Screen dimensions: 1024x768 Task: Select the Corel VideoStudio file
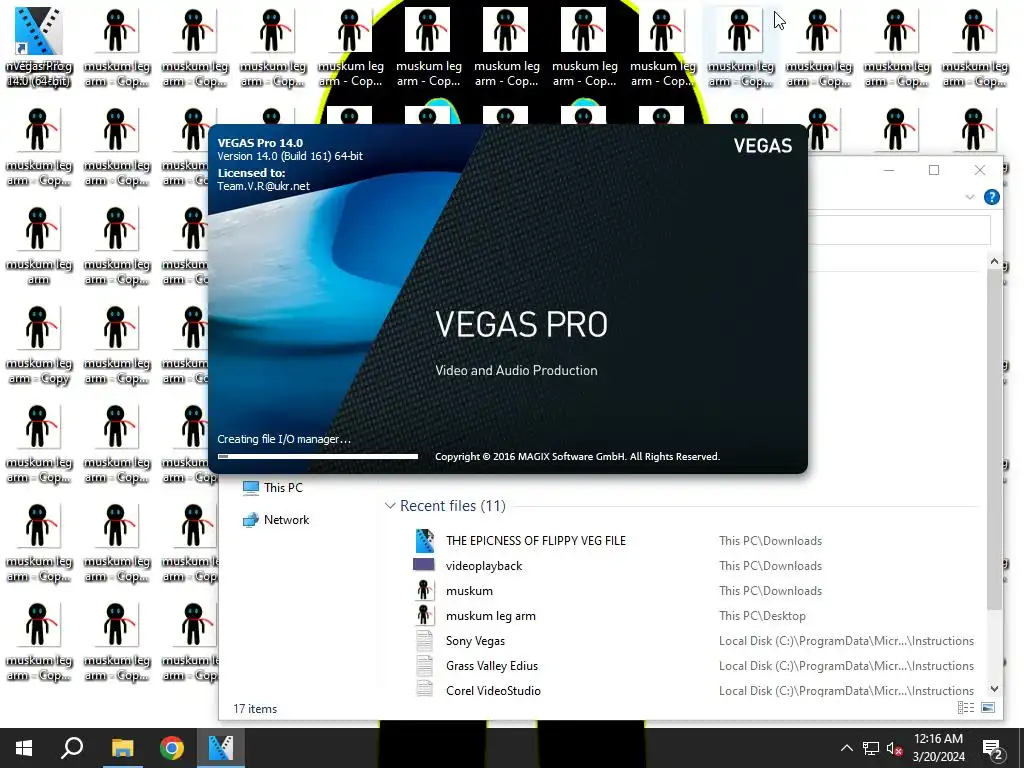click(694, 690)
